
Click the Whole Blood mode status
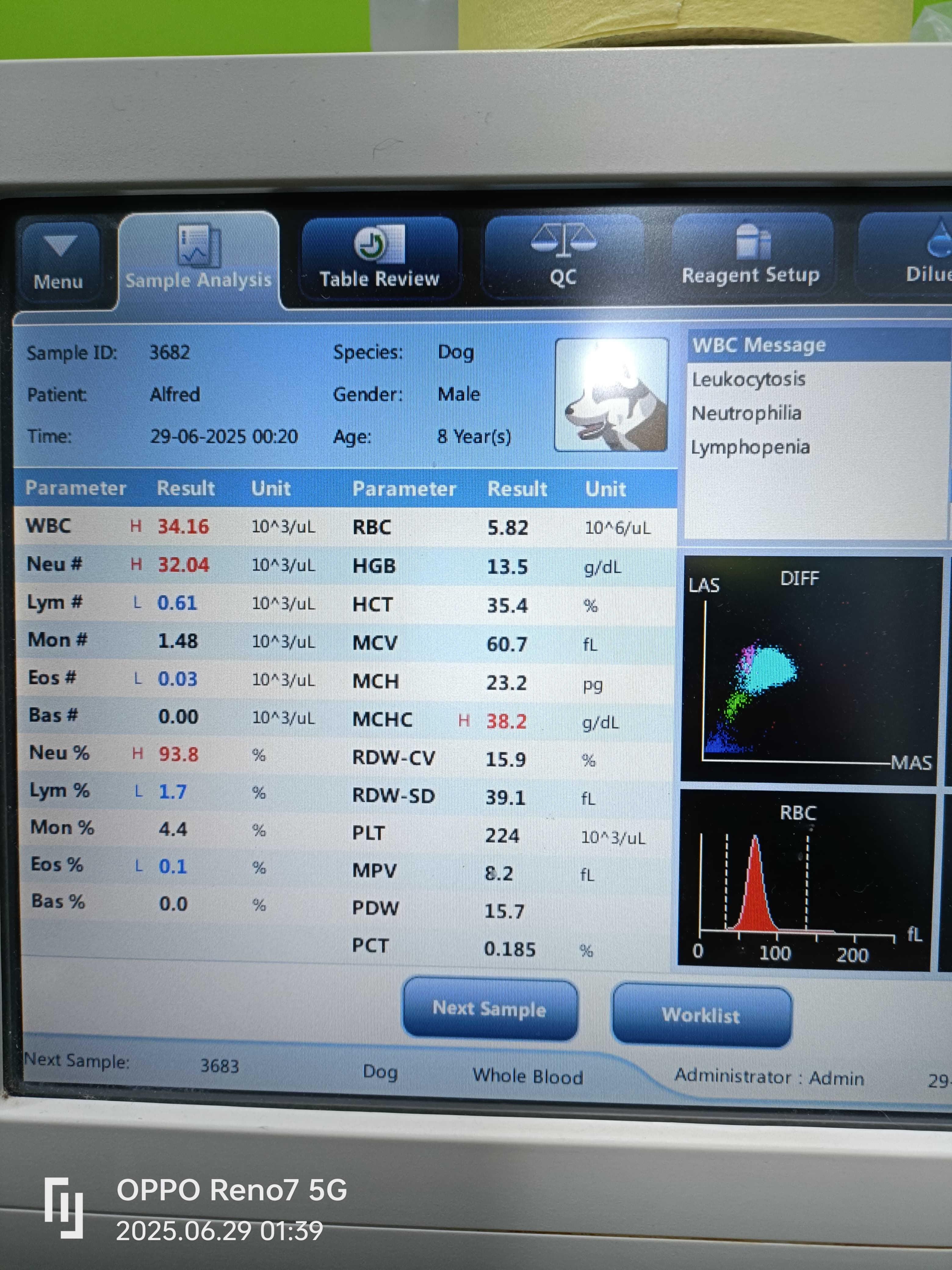point(527,1076)
